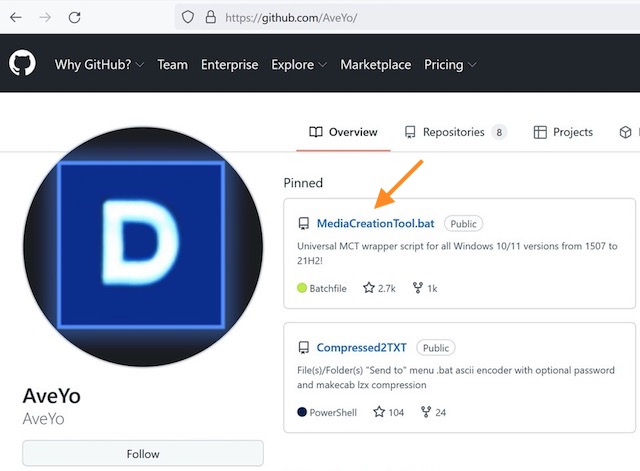Select the Overview tab
Image resolution: width=640 pixels, height=471 pixels.
point(343,132)
